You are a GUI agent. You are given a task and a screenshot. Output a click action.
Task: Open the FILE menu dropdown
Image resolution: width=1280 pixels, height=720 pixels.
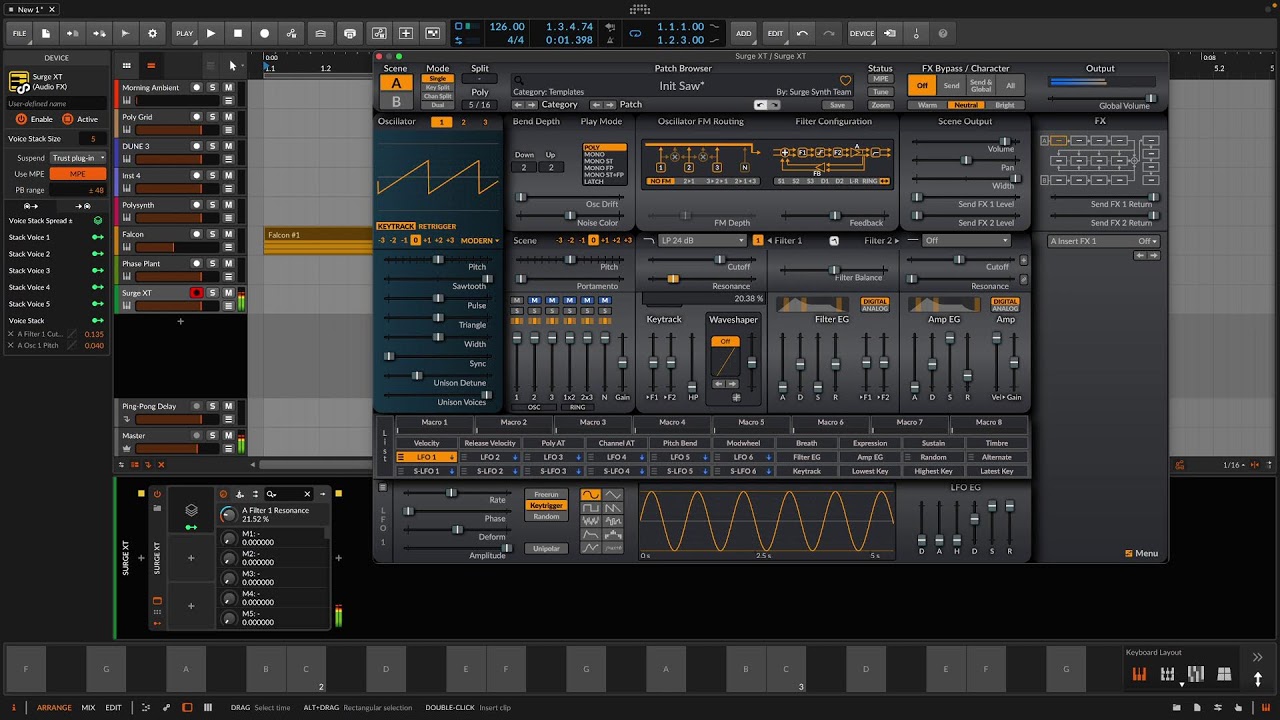19,33
